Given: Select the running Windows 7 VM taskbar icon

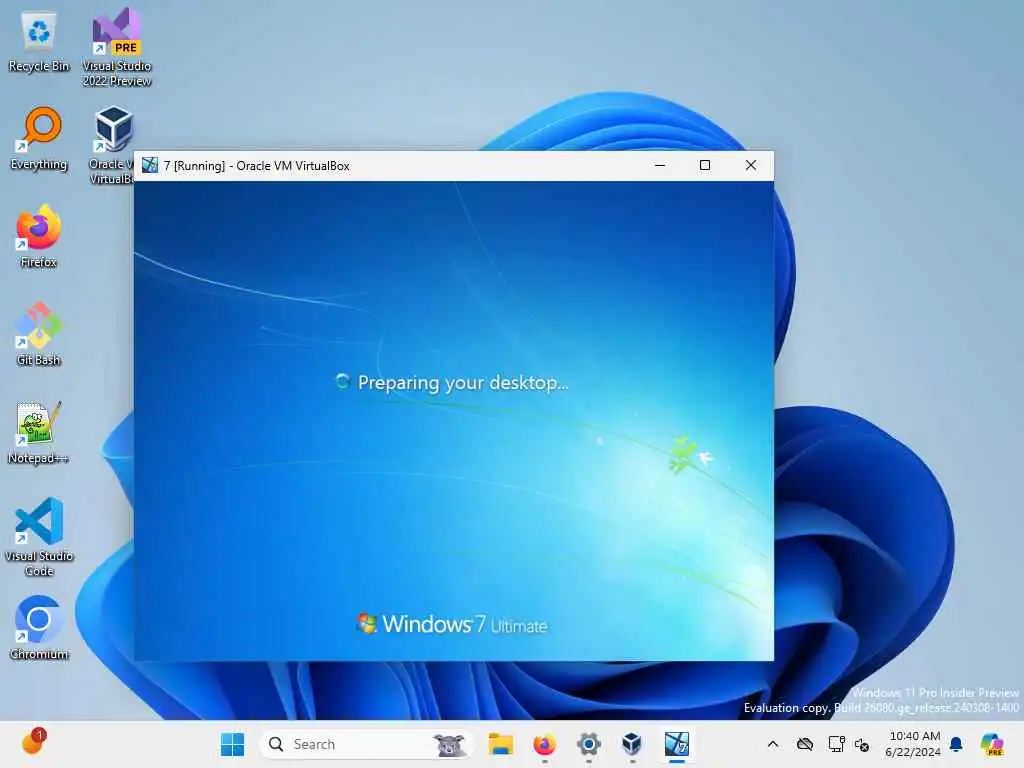Looking at the screenshot, I should pyautogui.click(x=677, y=744).
